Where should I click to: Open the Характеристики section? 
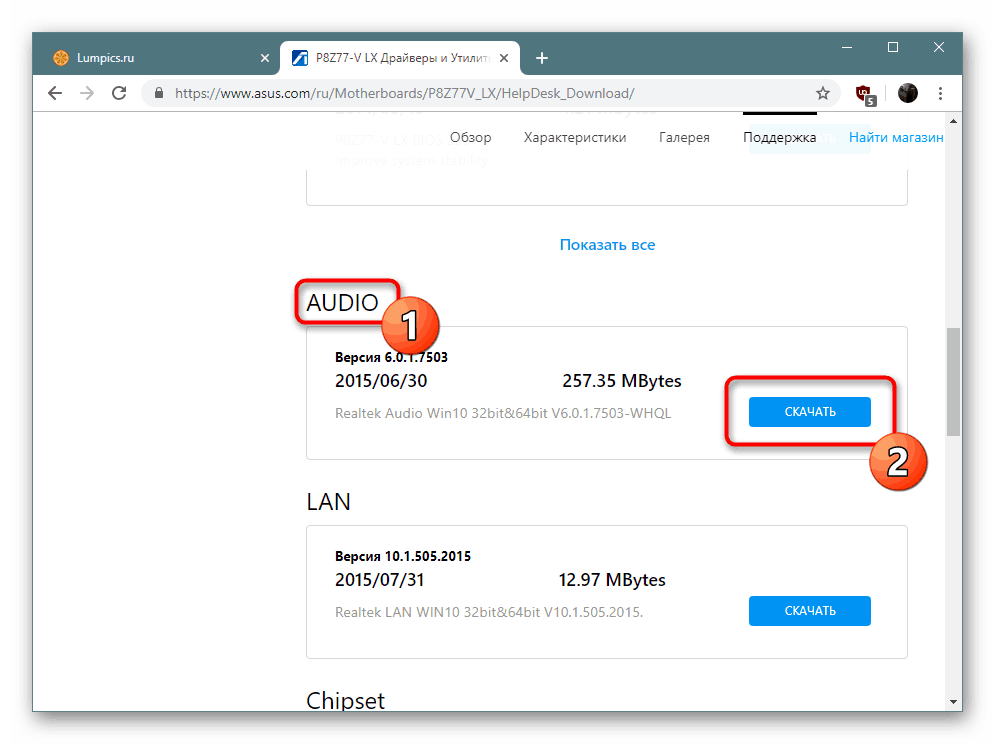tap(575, 138)
